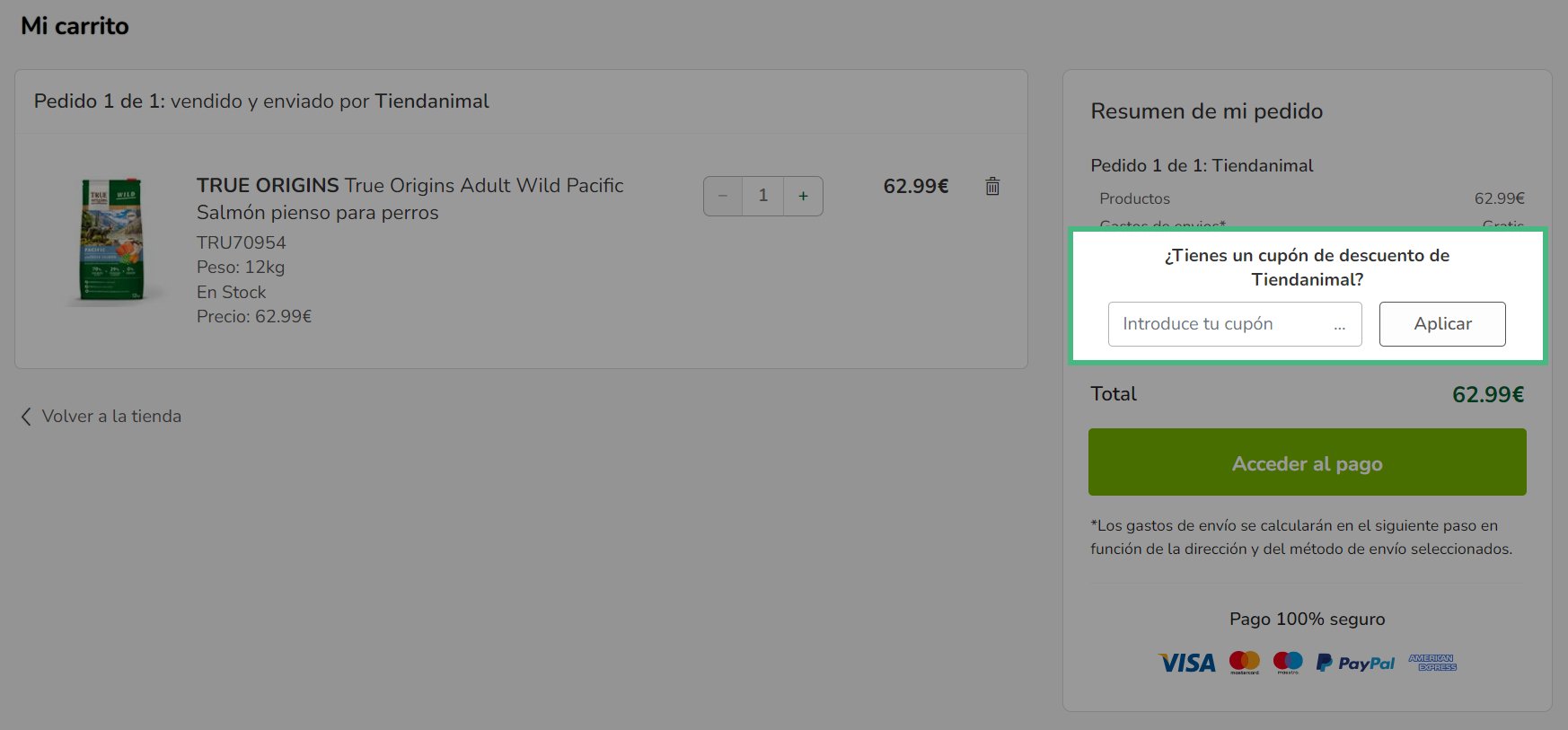Select the Mi carrito heading
Screen dimensions: 1568x730
click(x=75, y=26)
